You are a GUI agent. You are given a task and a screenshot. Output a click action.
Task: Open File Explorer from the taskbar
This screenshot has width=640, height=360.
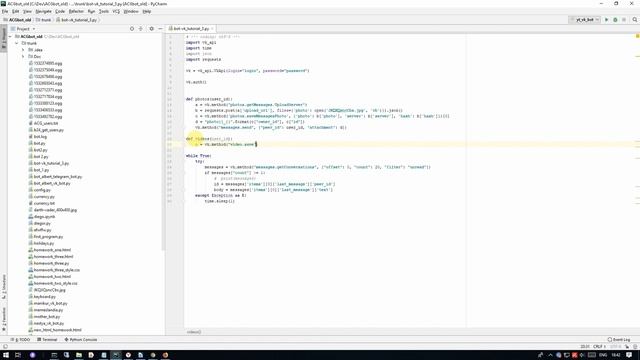79,355
